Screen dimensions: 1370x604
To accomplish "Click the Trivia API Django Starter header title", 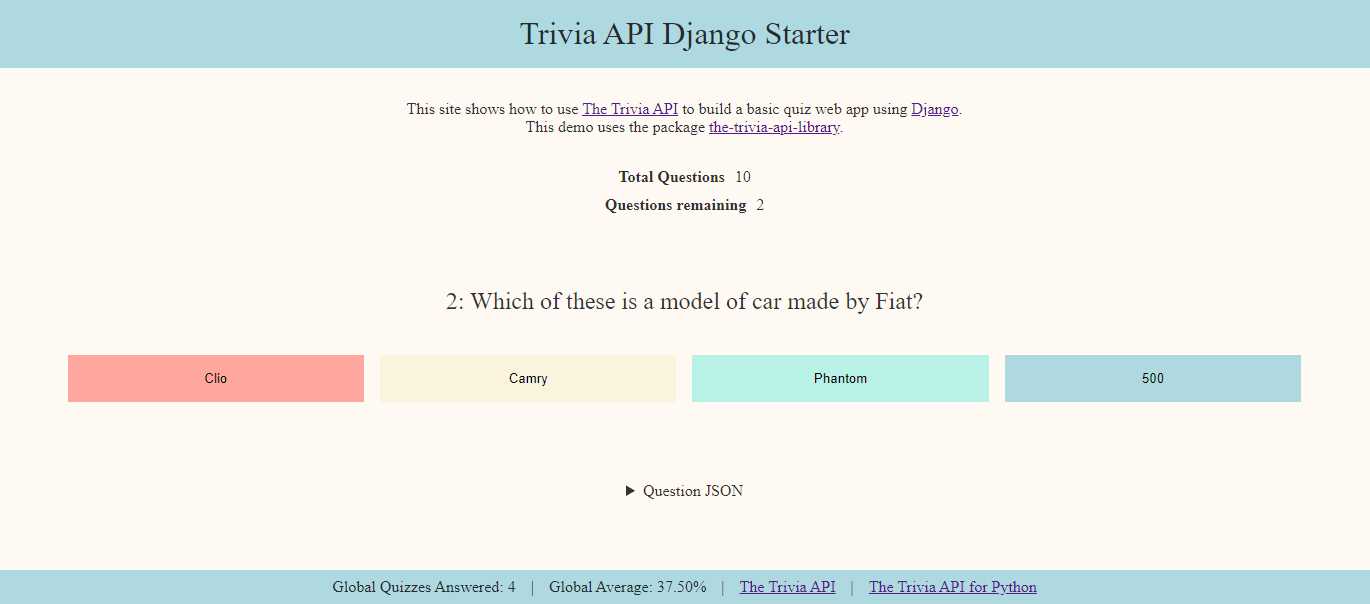I will point(684,34).
